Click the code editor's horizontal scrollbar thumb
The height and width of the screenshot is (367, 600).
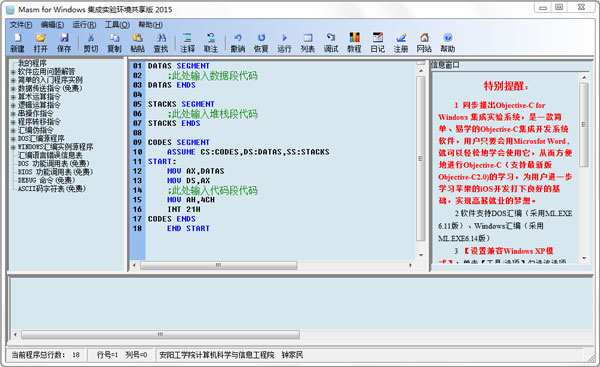[218, 265]
